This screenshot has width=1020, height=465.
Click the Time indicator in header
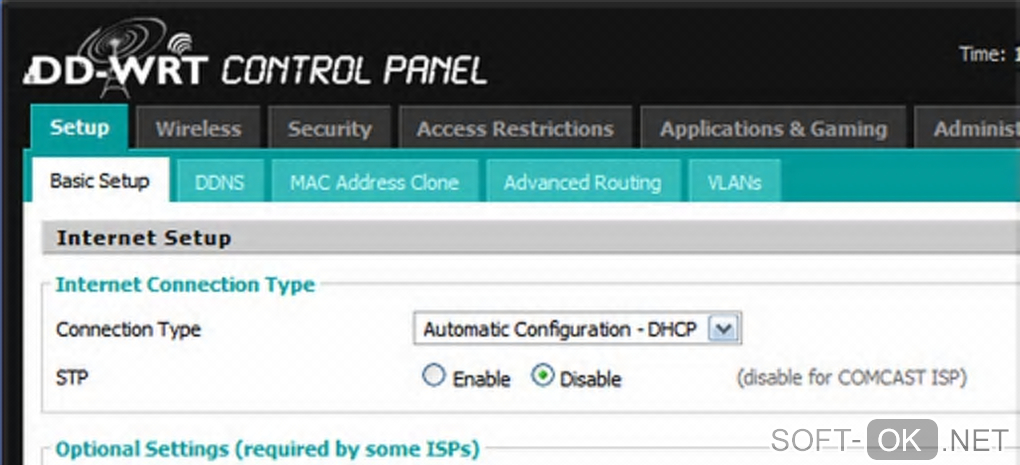989,54
